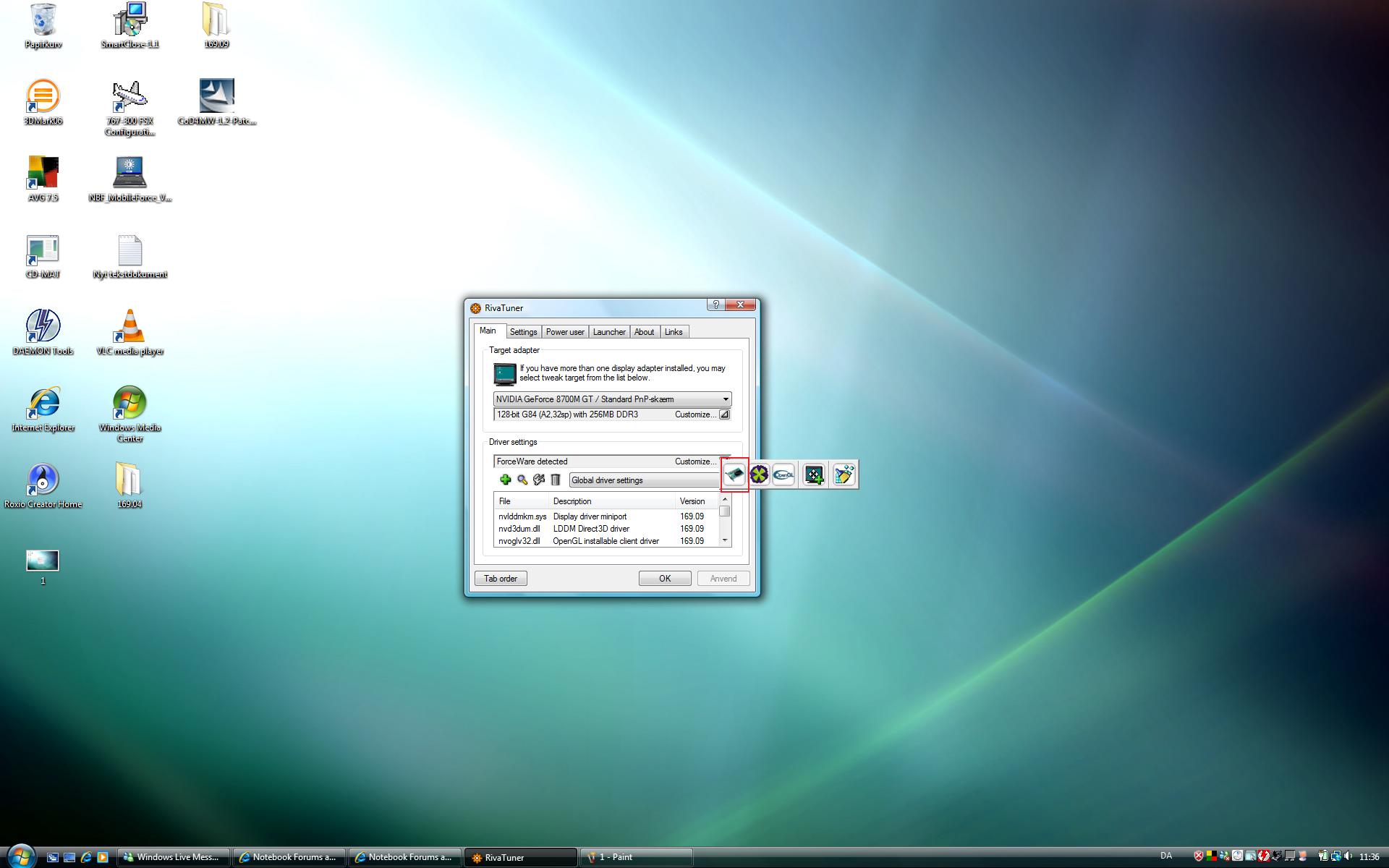
Task: Select the nvlddmkm.sys driver row
Action: (x=606, y=516)
